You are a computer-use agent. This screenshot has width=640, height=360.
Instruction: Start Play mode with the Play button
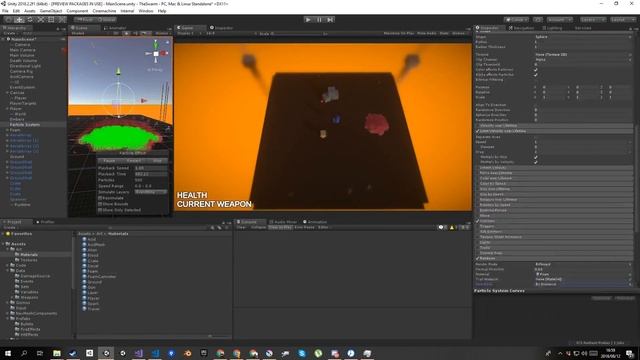308,19
